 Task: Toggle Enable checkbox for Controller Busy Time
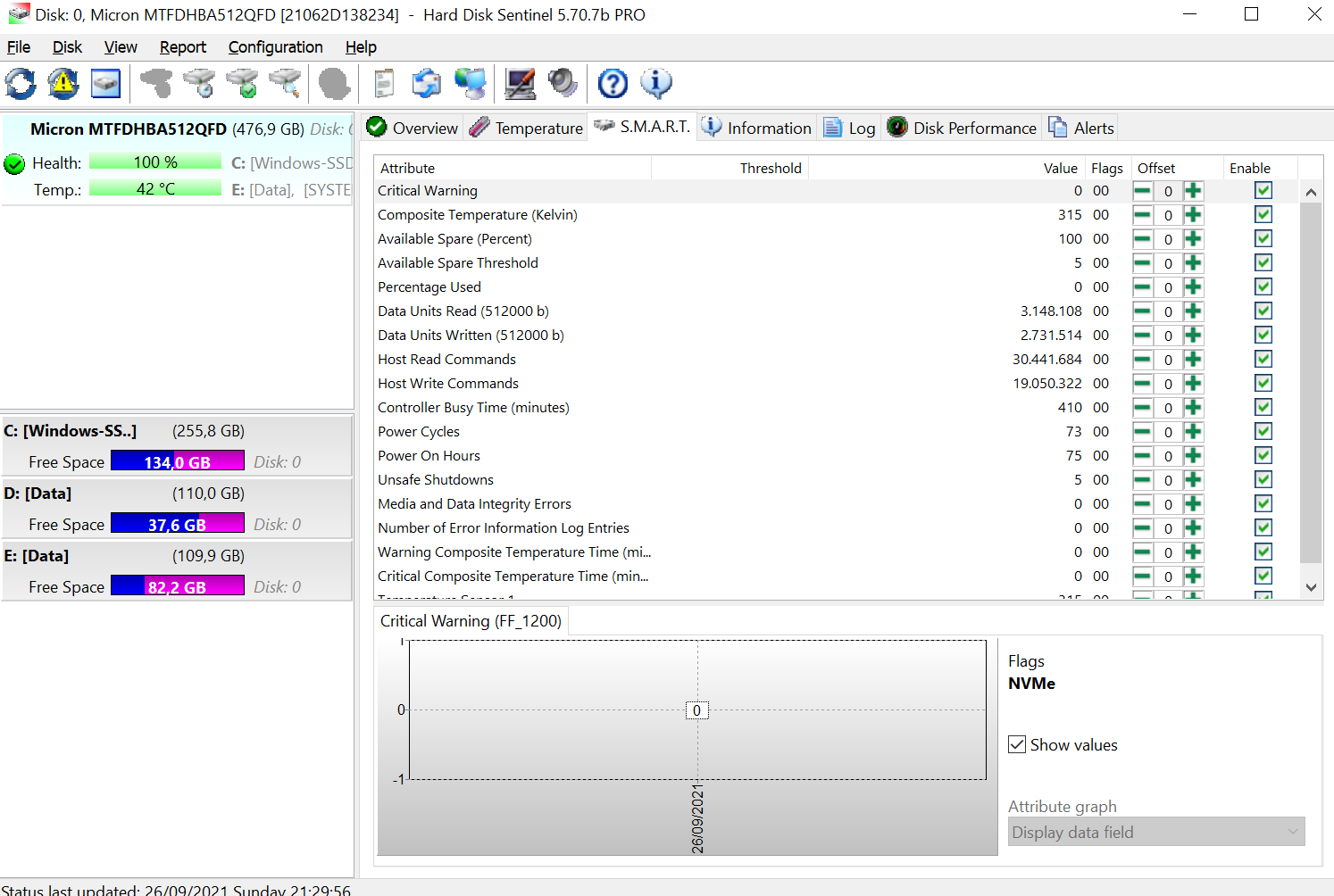tap(1263, 407)
